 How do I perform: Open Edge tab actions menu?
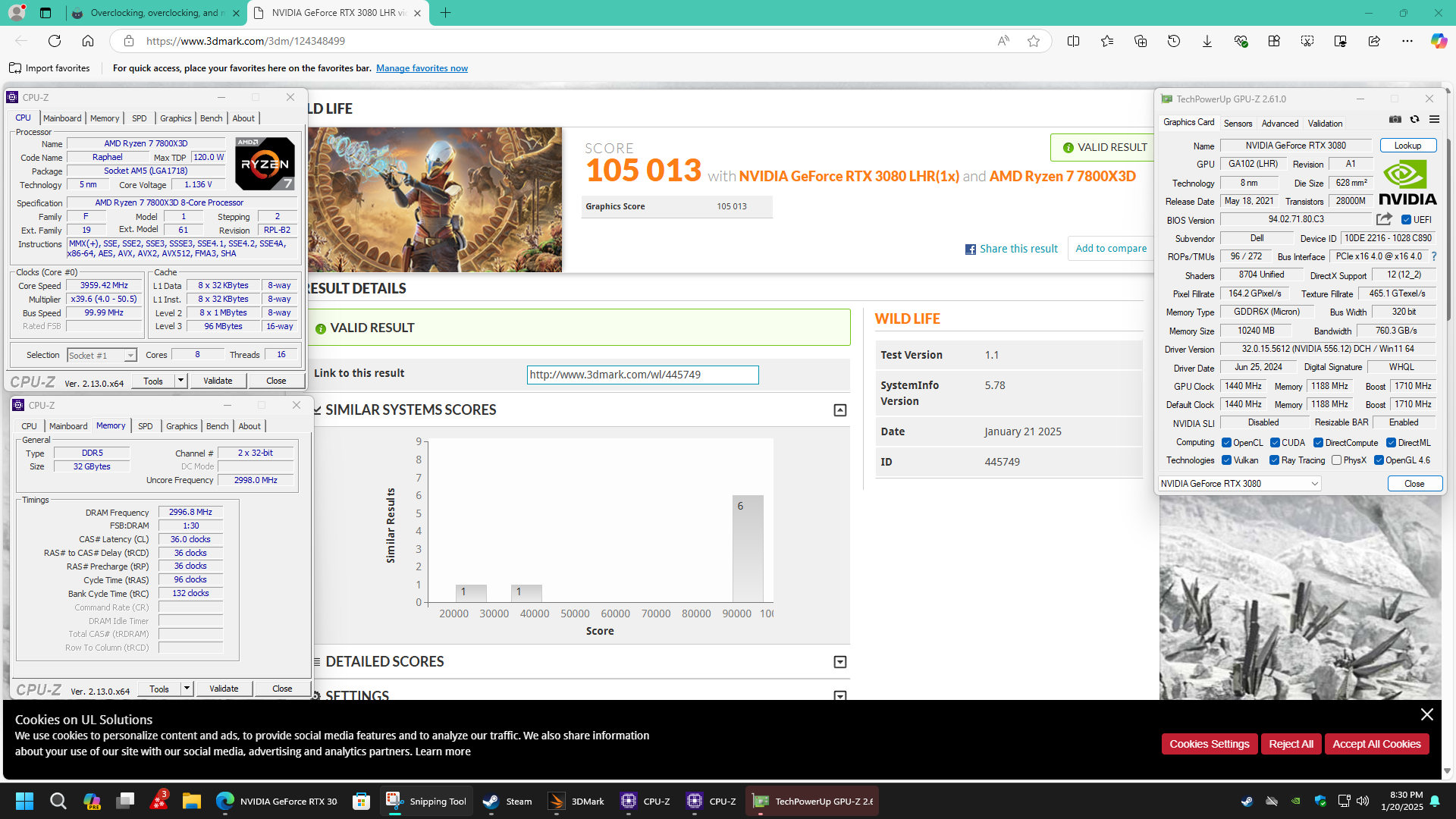pyautogui.click(x=45, y=13)
